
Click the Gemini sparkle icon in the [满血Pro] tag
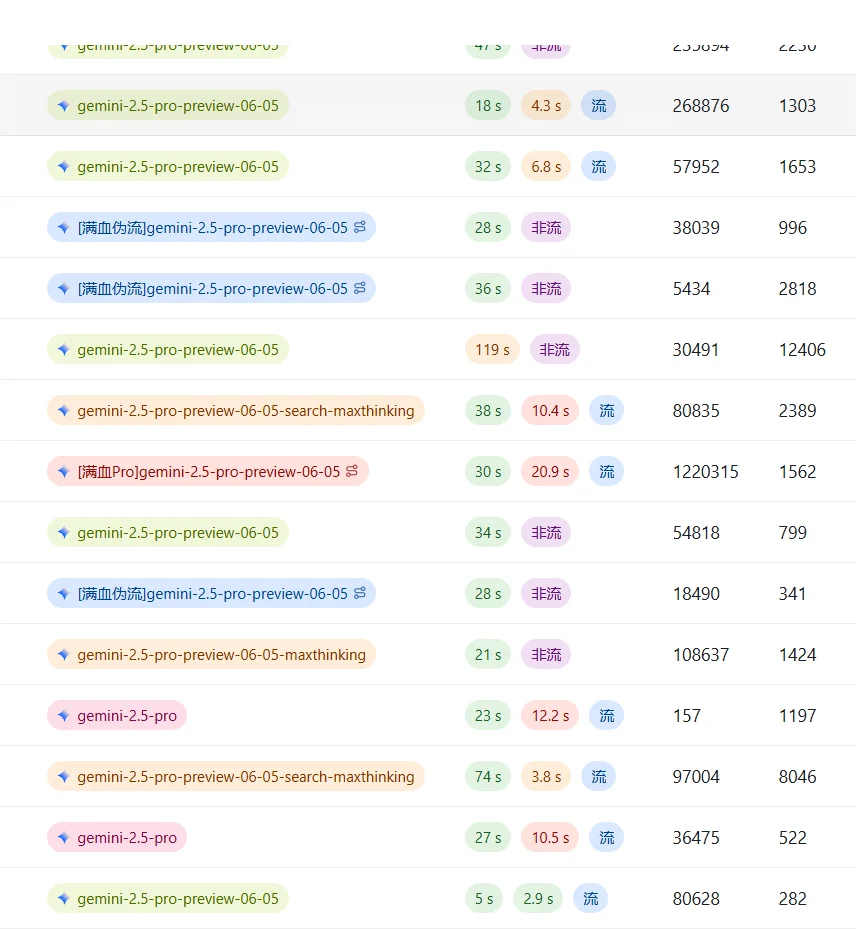point(64,471)
